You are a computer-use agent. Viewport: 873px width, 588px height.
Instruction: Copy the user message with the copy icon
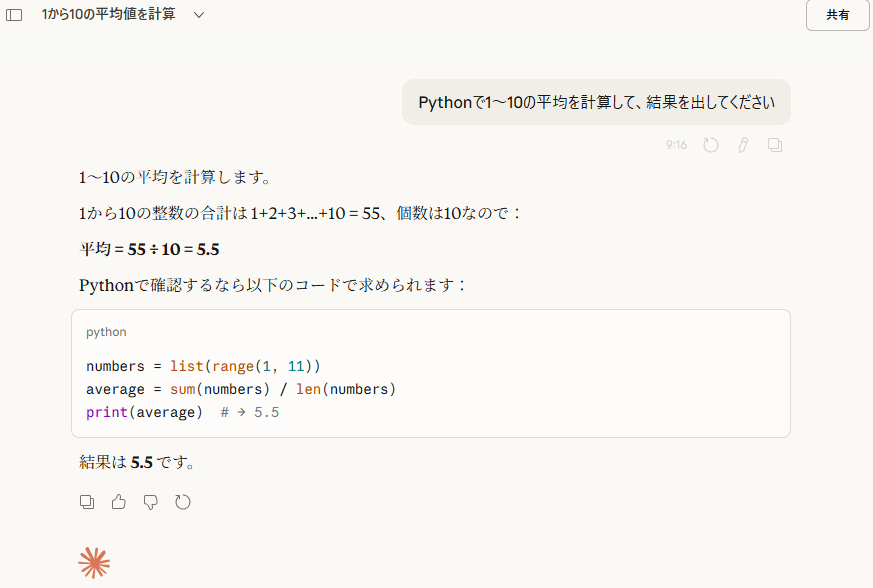tap(775, 145)
